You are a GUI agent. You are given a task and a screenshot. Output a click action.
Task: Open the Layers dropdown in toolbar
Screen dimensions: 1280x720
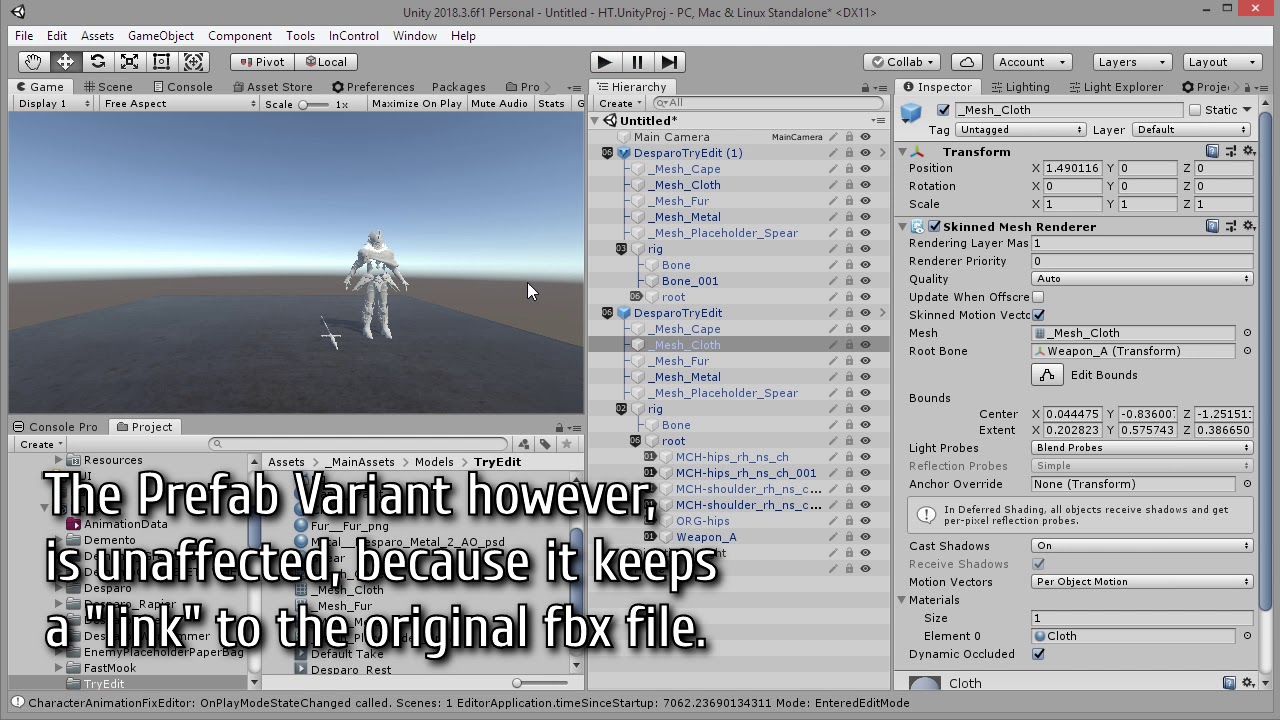click(1132, 62)
